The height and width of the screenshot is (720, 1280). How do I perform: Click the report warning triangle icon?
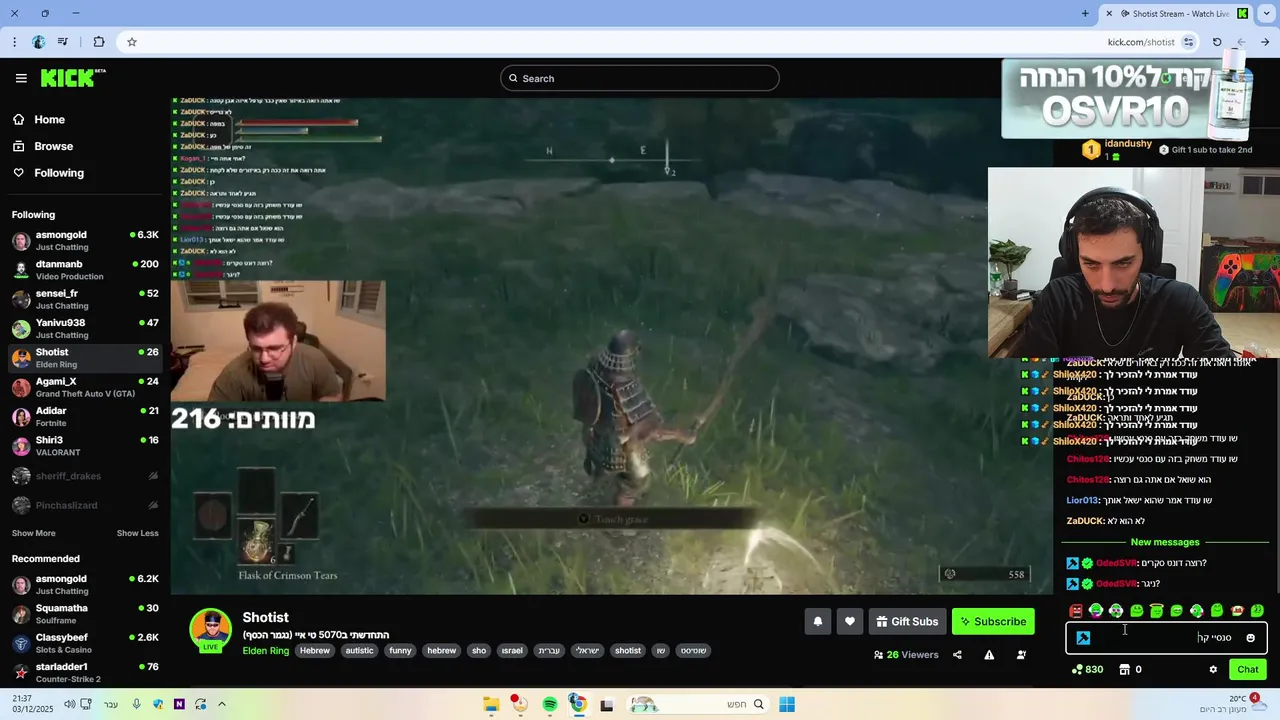click(989, 655)
